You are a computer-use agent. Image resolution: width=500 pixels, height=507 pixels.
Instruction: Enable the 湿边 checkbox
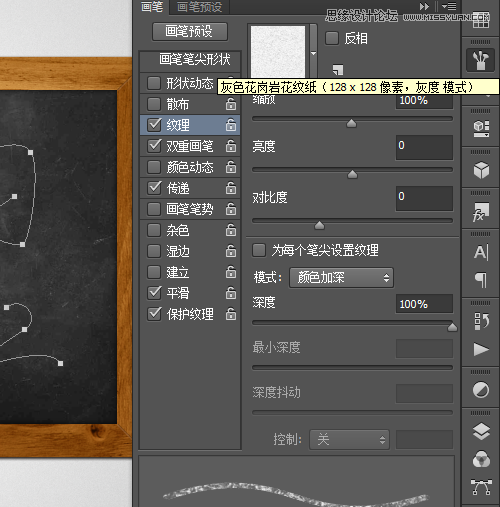(154, 251)
